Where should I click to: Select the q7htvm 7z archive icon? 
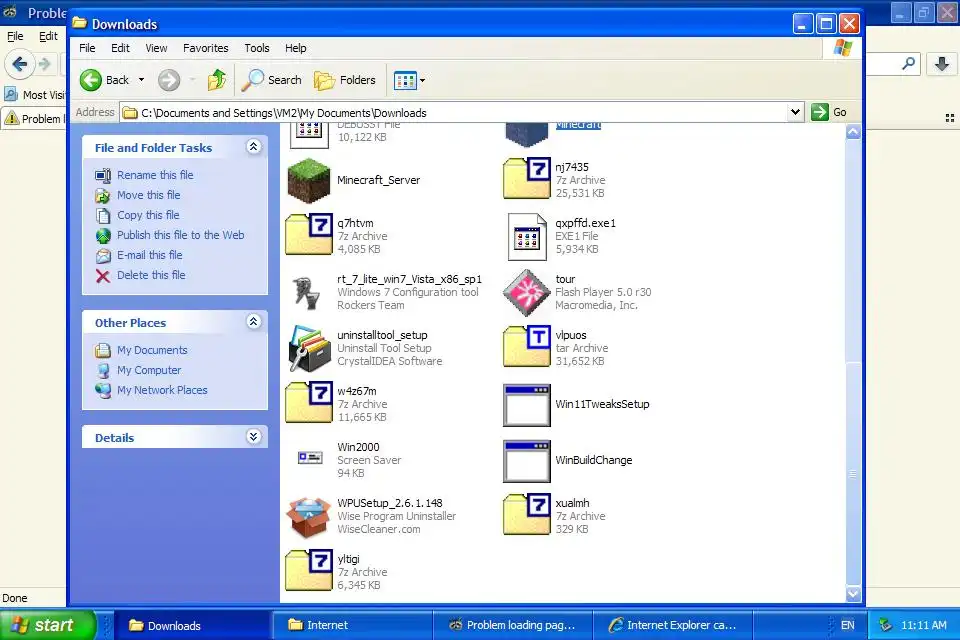(309, 235)
